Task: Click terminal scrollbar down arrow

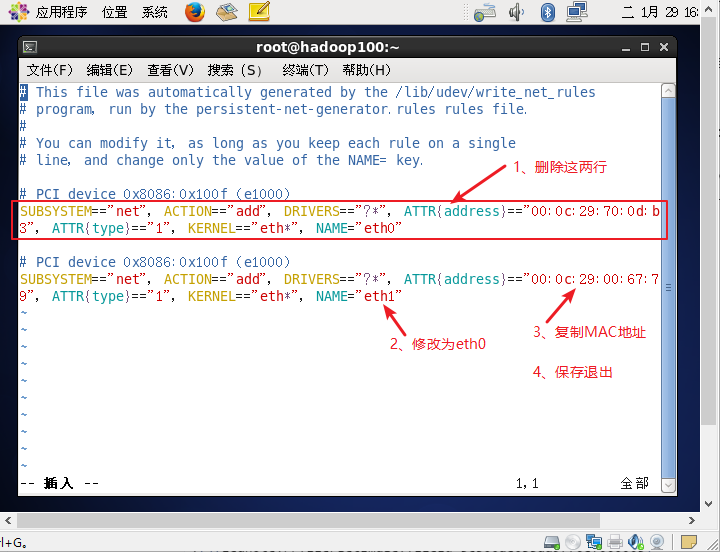Action: (669, 484)
